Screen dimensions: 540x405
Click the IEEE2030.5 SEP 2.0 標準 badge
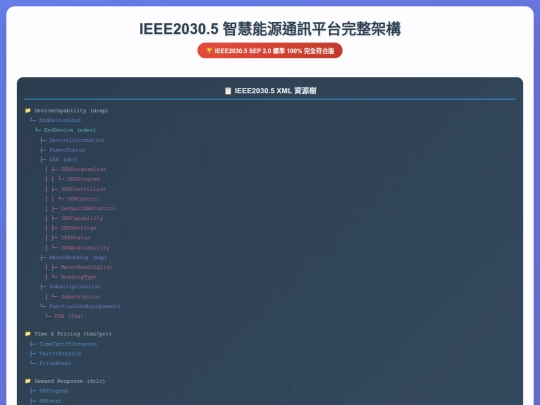(270, 51)
